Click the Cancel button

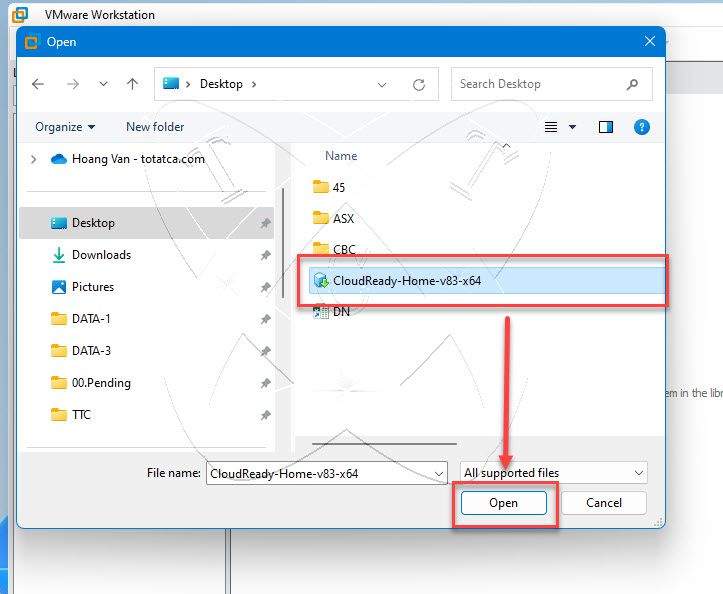pyautogui.click(x=604, y=503)
